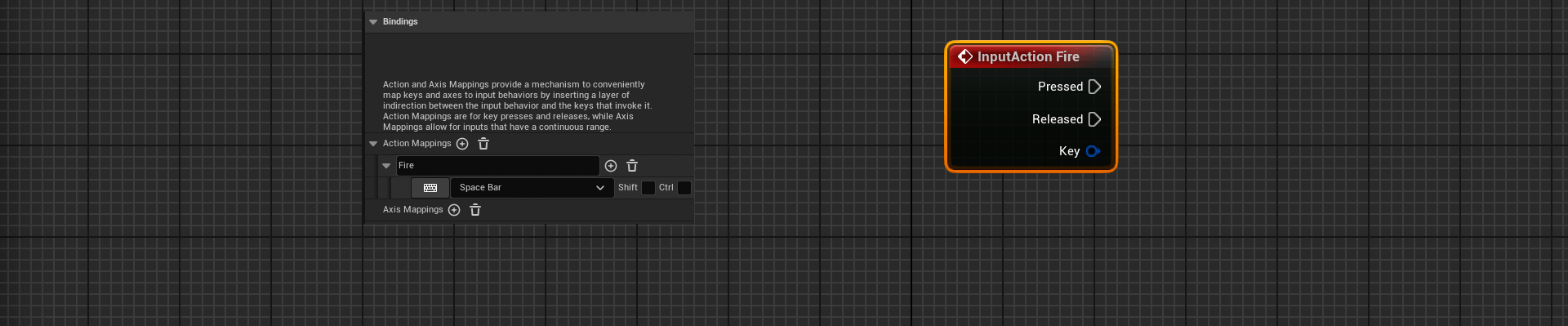Open the Space Bar key dropdown
Screen dimensions: 1568x326
coord(532,188)
